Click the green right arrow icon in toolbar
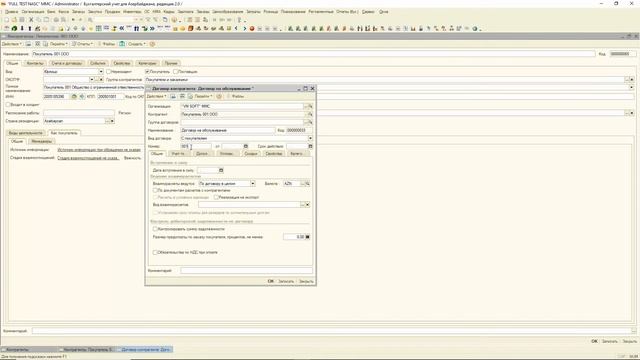This screenshot has width=640, height=360. tap(244, 29)
